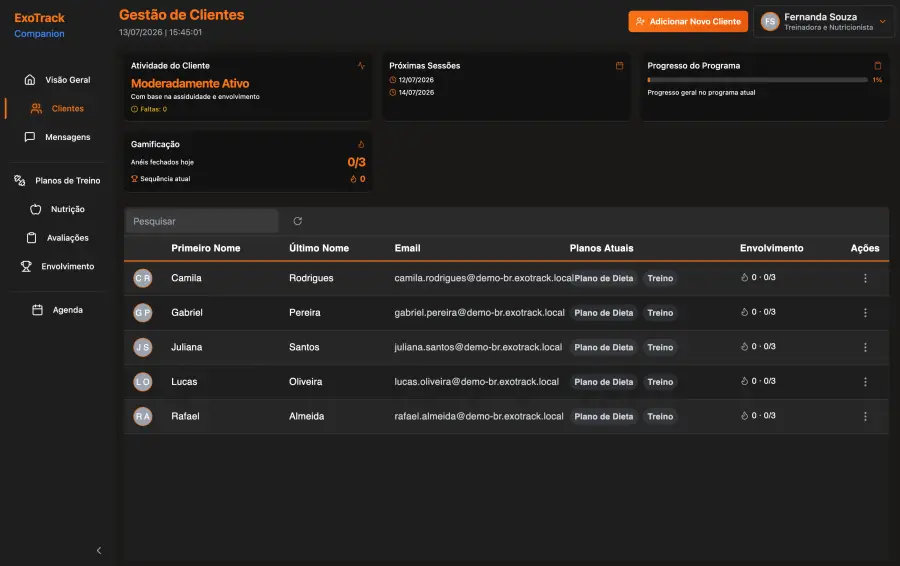Sort by Primeiro Nome column header

click(x=205, y=248)
